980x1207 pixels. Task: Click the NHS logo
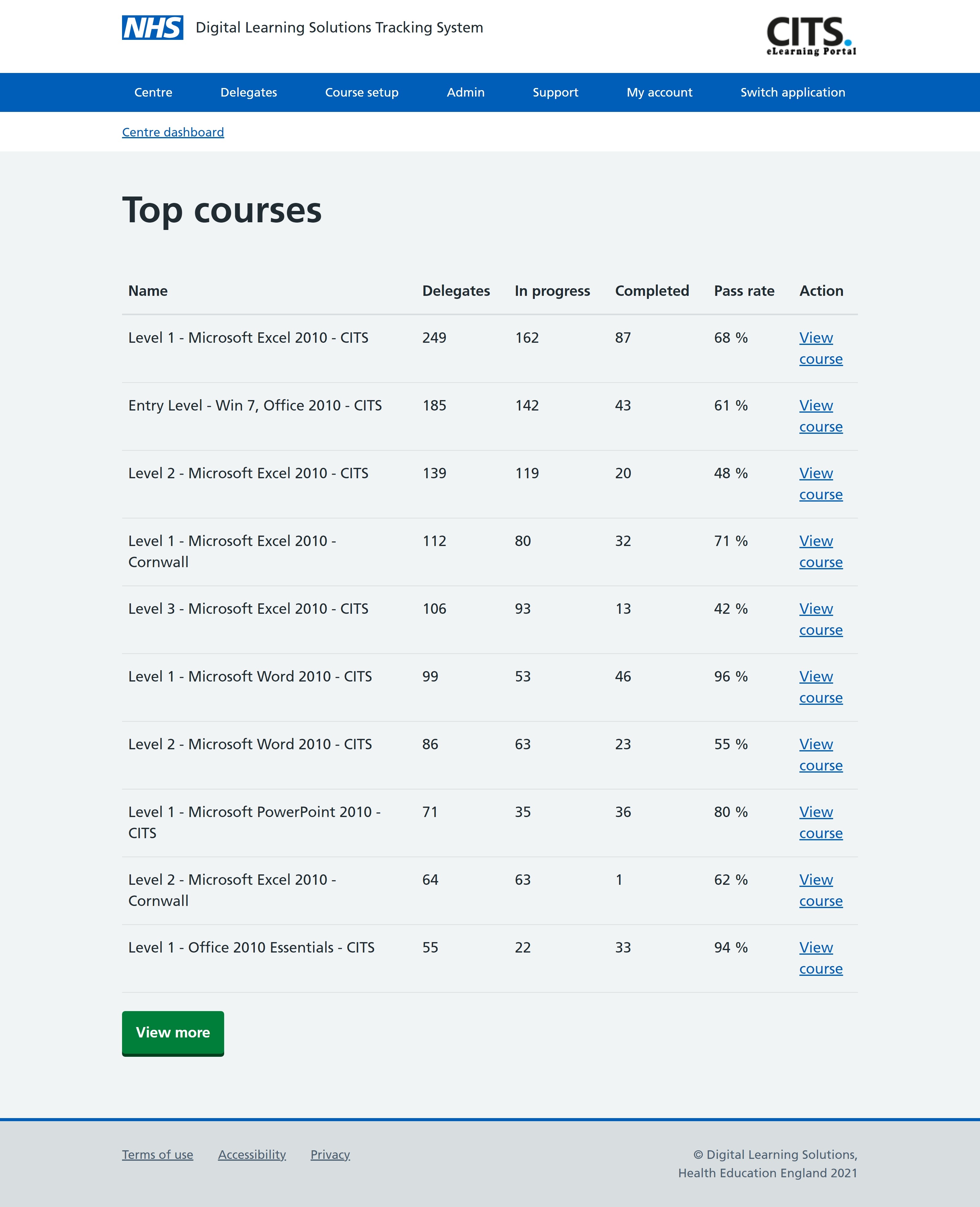pyautogui.click(x=152, y=28)
